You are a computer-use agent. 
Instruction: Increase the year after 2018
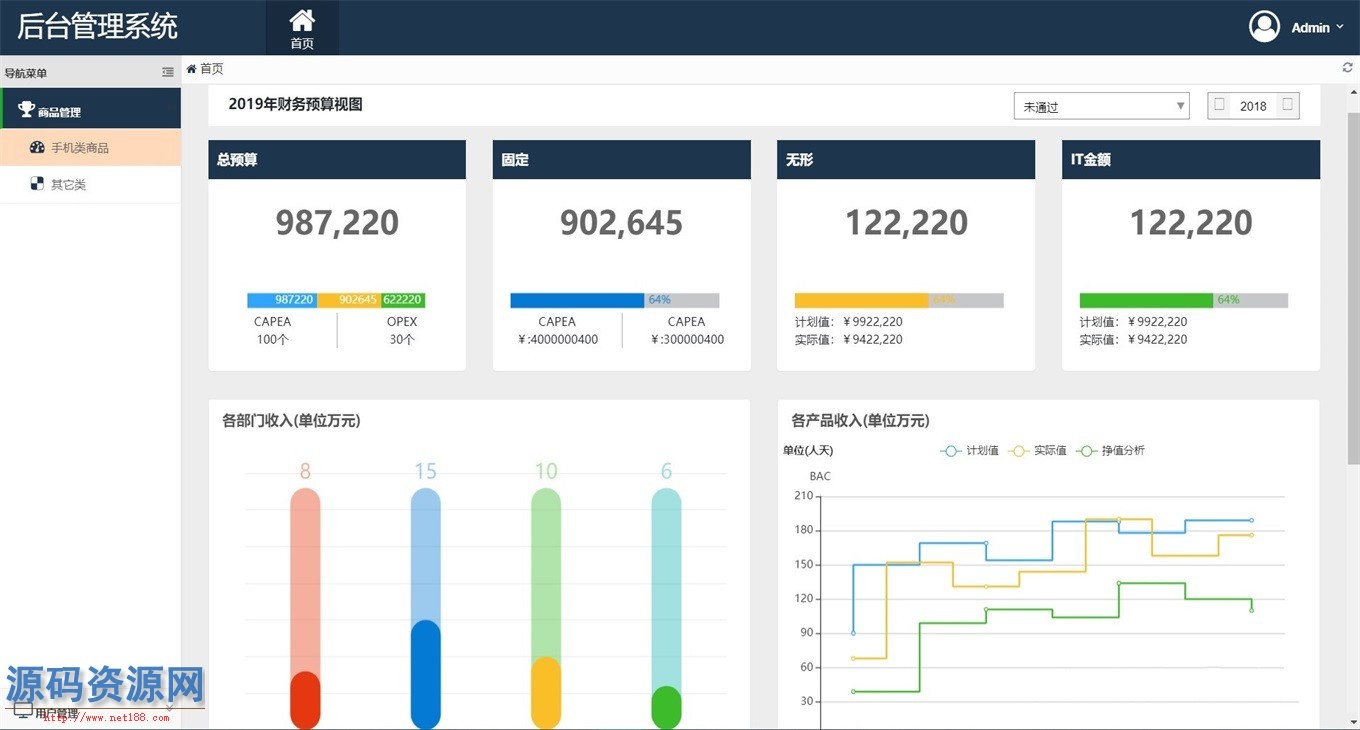(1288, 105)
